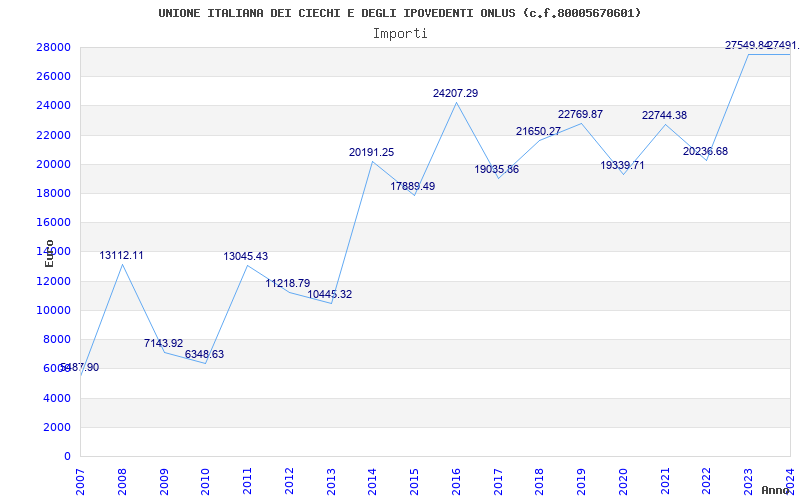Click the y-axis value 4000
800x500 pixels.
(57, 398)
